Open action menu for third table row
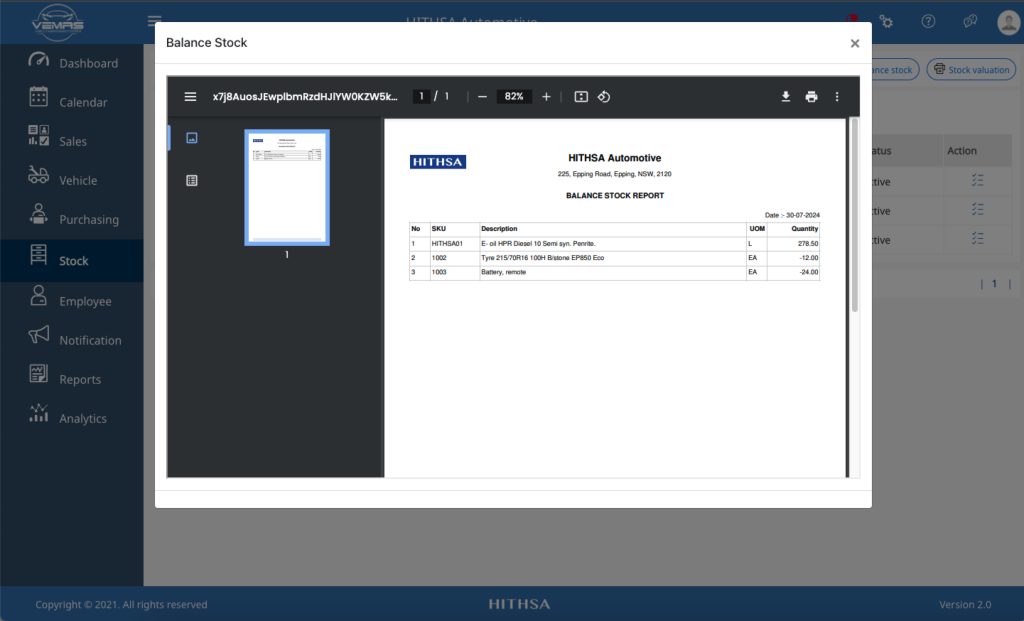The image size is (1024, 621). tap(977, 239)
